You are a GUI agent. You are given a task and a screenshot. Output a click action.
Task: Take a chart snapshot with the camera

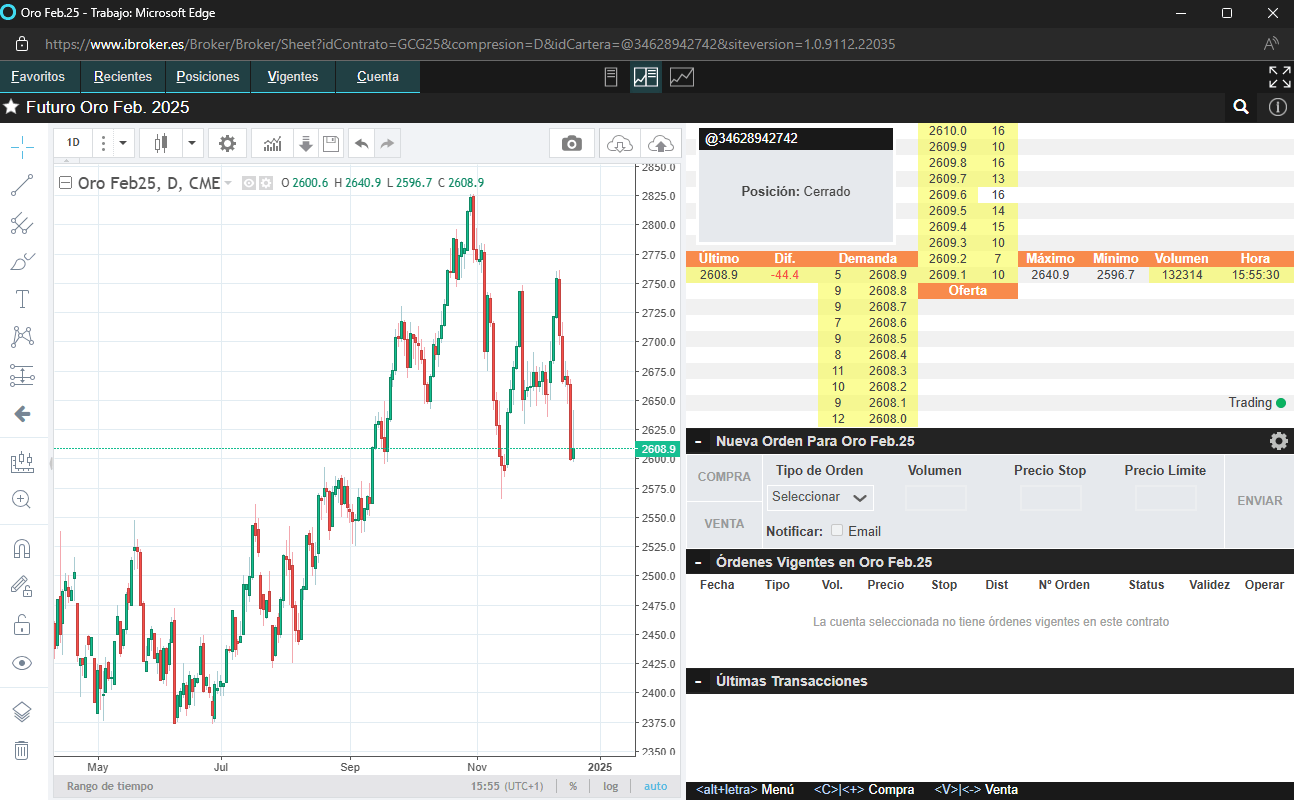[571, 143]
